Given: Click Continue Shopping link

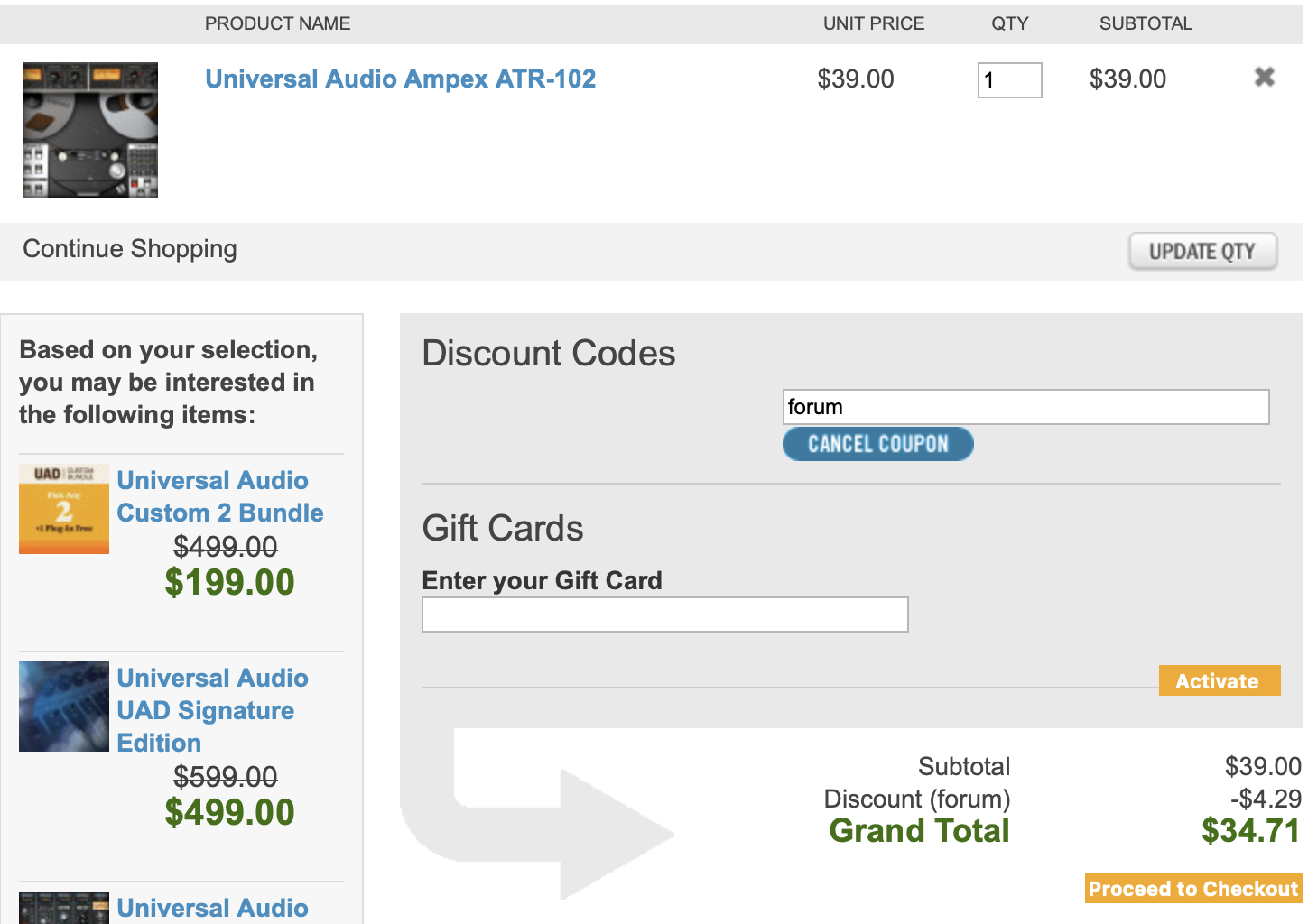Looking at the screenshot, I should tap(130, 249).
